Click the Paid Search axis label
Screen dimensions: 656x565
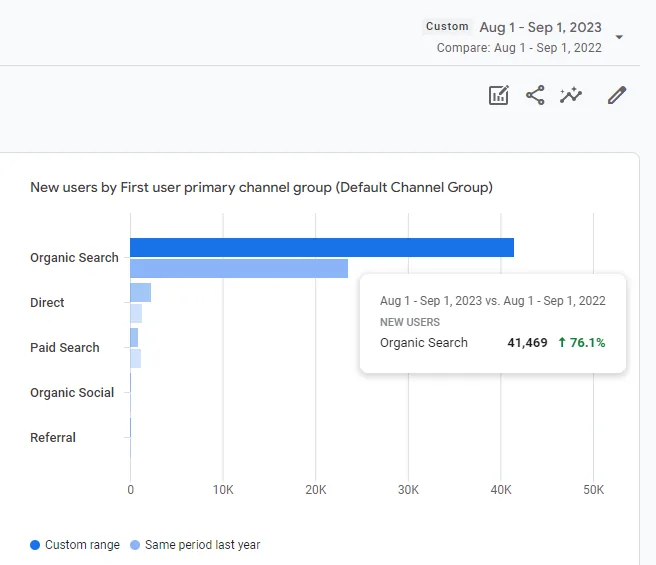tap(65, 347)
